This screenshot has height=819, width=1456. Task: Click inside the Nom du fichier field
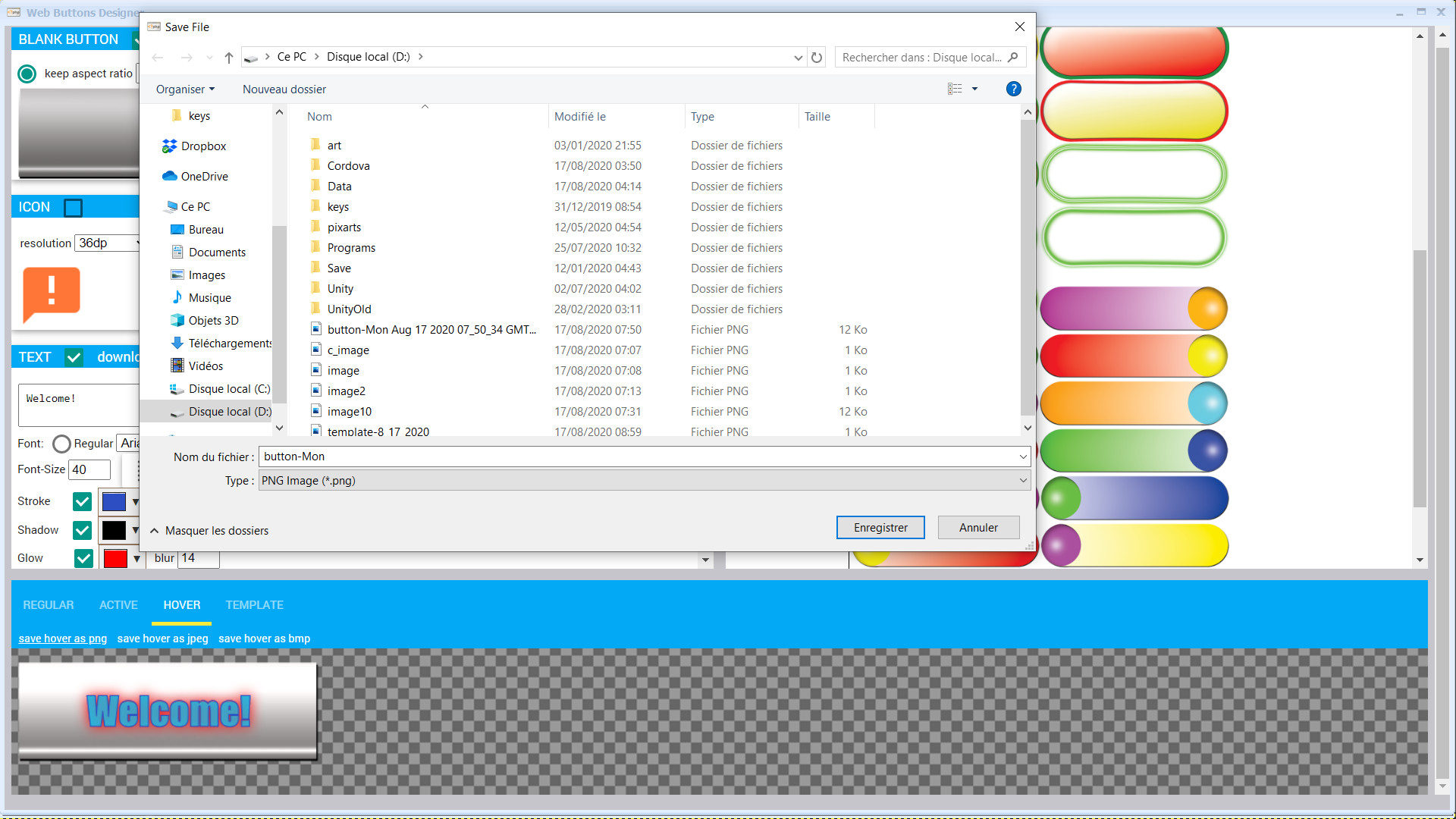[531, 456]
